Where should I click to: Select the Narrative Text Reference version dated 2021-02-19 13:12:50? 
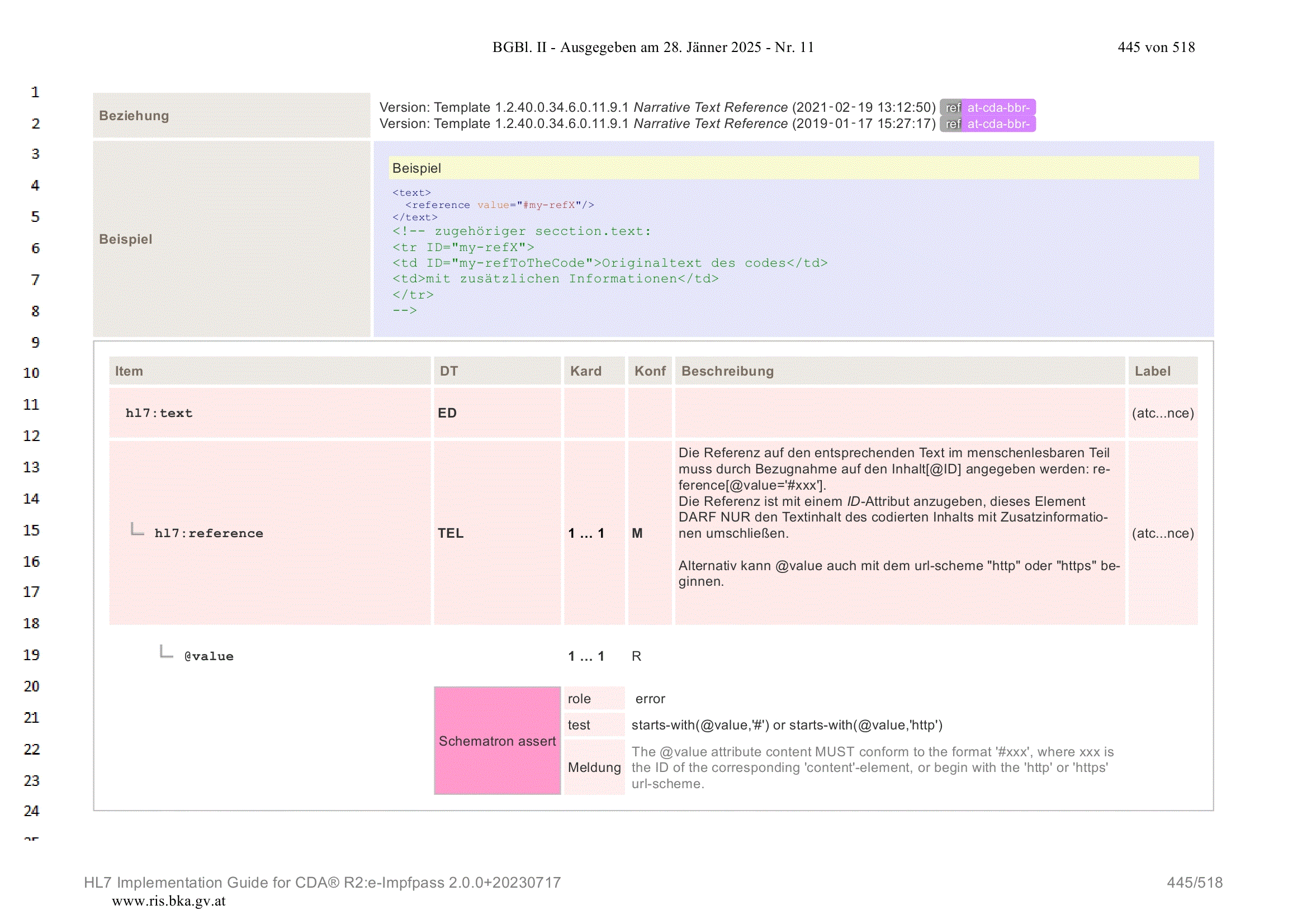tap(657, 107)
